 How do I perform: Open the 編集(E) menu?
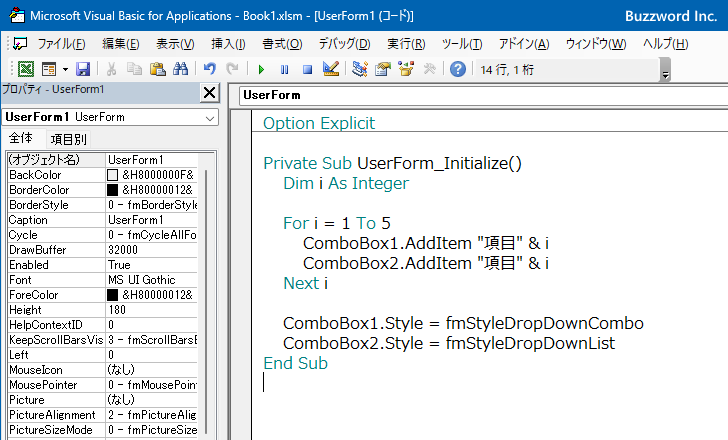click(121, 44)
